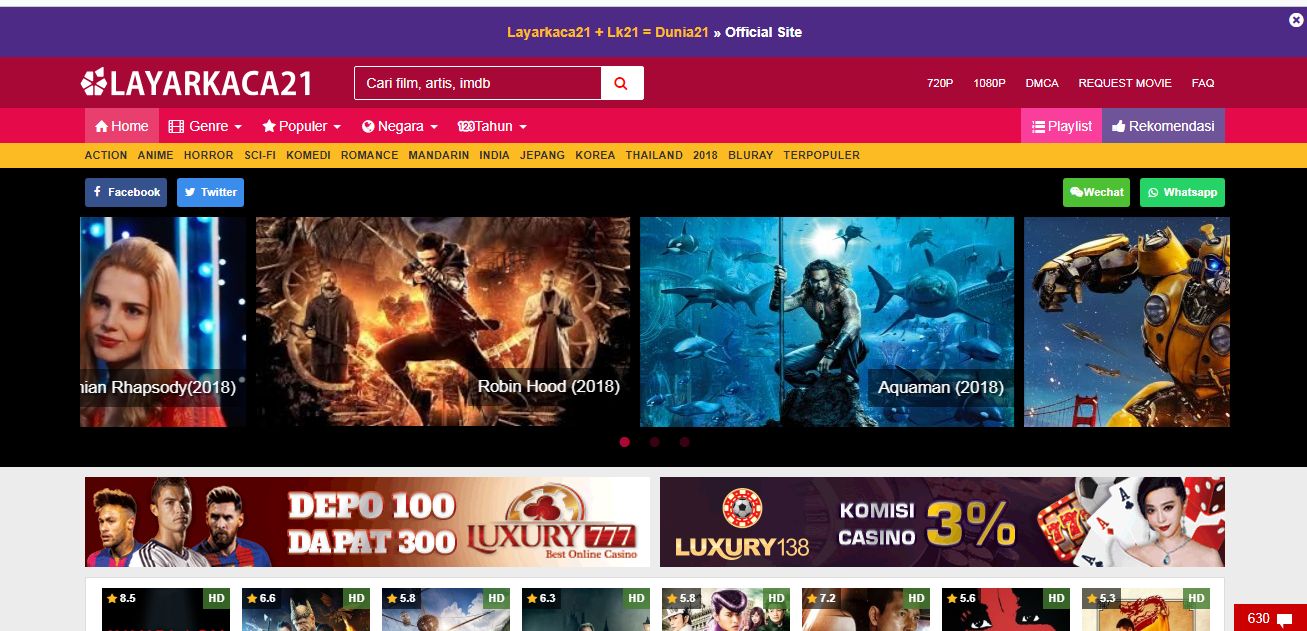Open the Robin Hood (2018) slide

pos(443,322)
